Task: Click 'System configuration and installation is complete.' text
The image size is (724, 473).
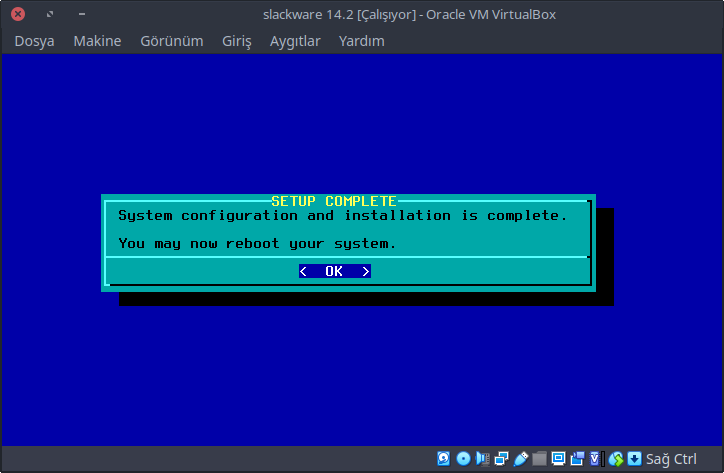Action: (343, 216)
